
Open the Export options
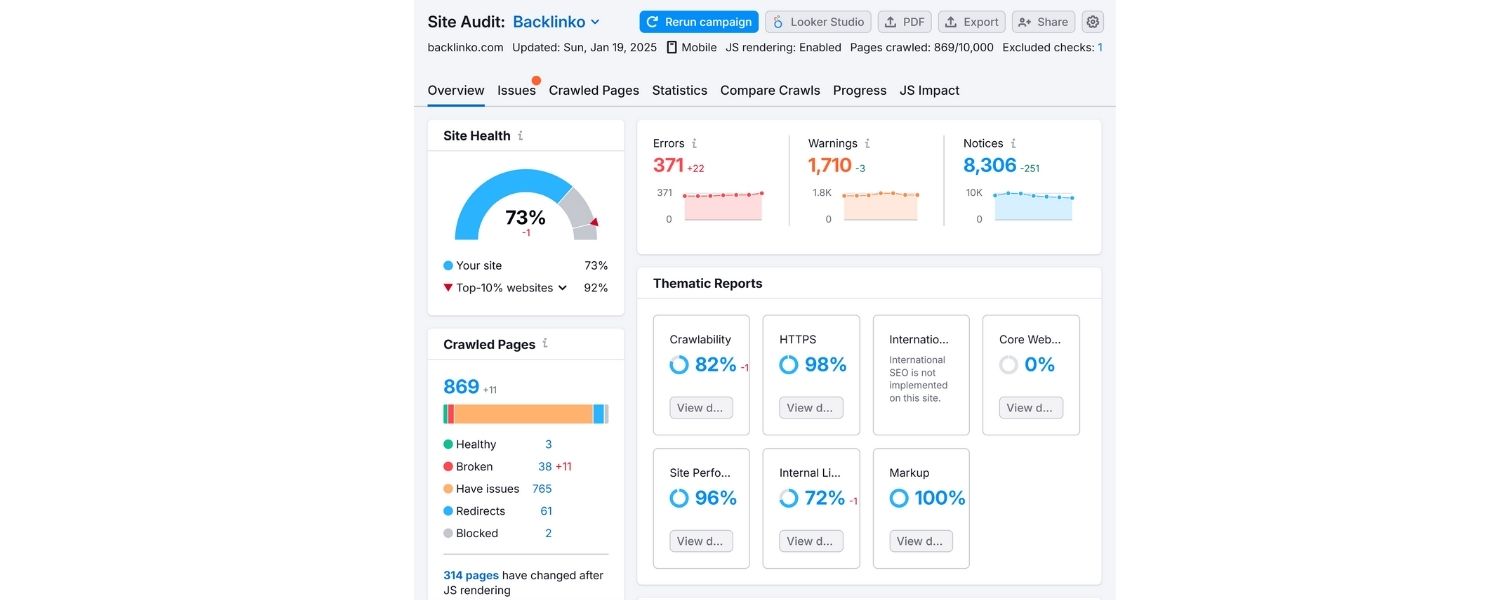point(971,21)
